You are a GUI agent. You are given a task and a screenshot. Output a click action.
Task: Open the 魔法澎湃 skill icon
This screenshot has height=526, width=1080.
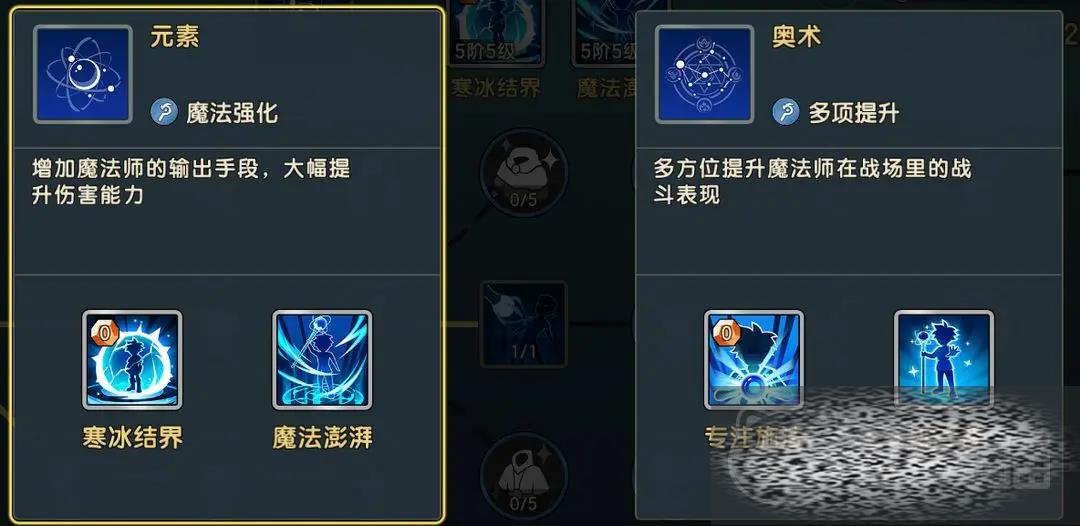pyautogui.click(x=322, y=360)
